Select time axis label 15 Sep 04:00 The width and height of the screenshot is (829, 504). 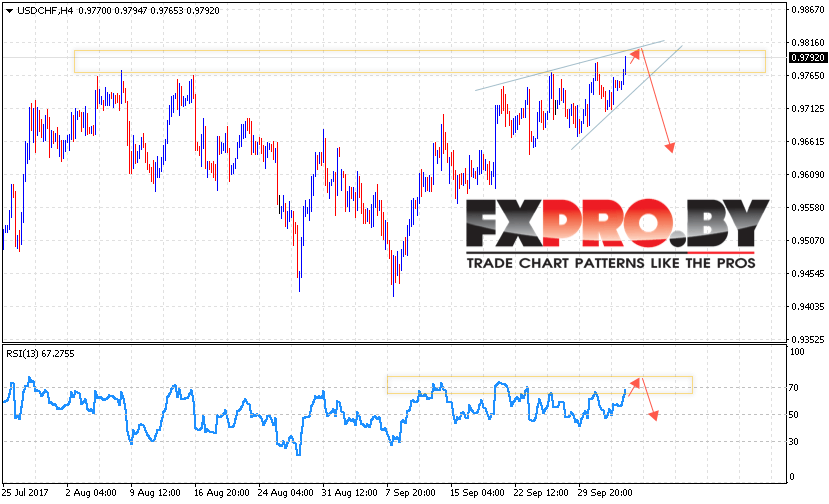pyautogui.click(x=477, y=492)
